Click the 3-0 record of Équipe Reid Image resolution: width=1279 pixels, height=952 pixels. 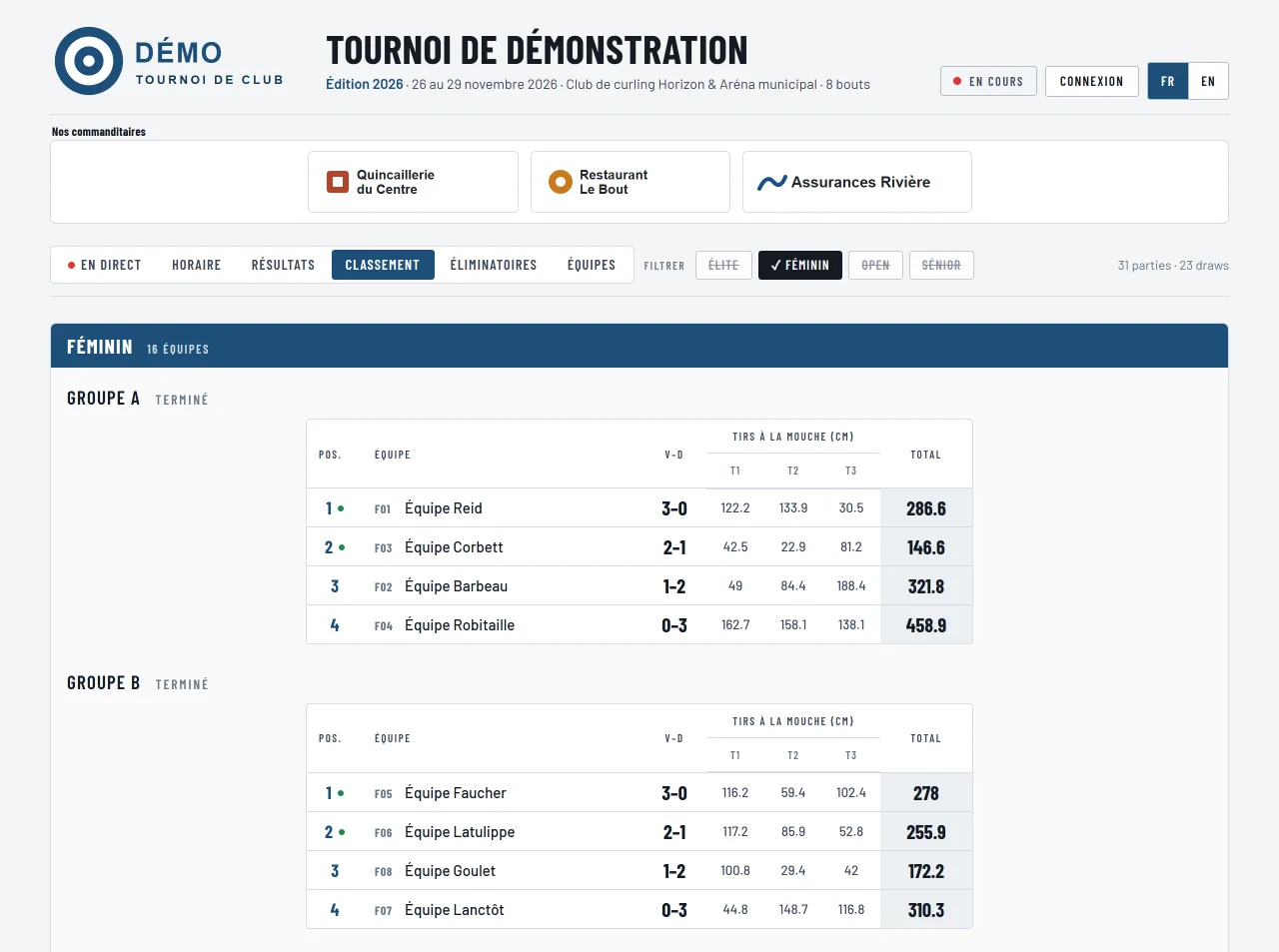[x=674, y=508]
